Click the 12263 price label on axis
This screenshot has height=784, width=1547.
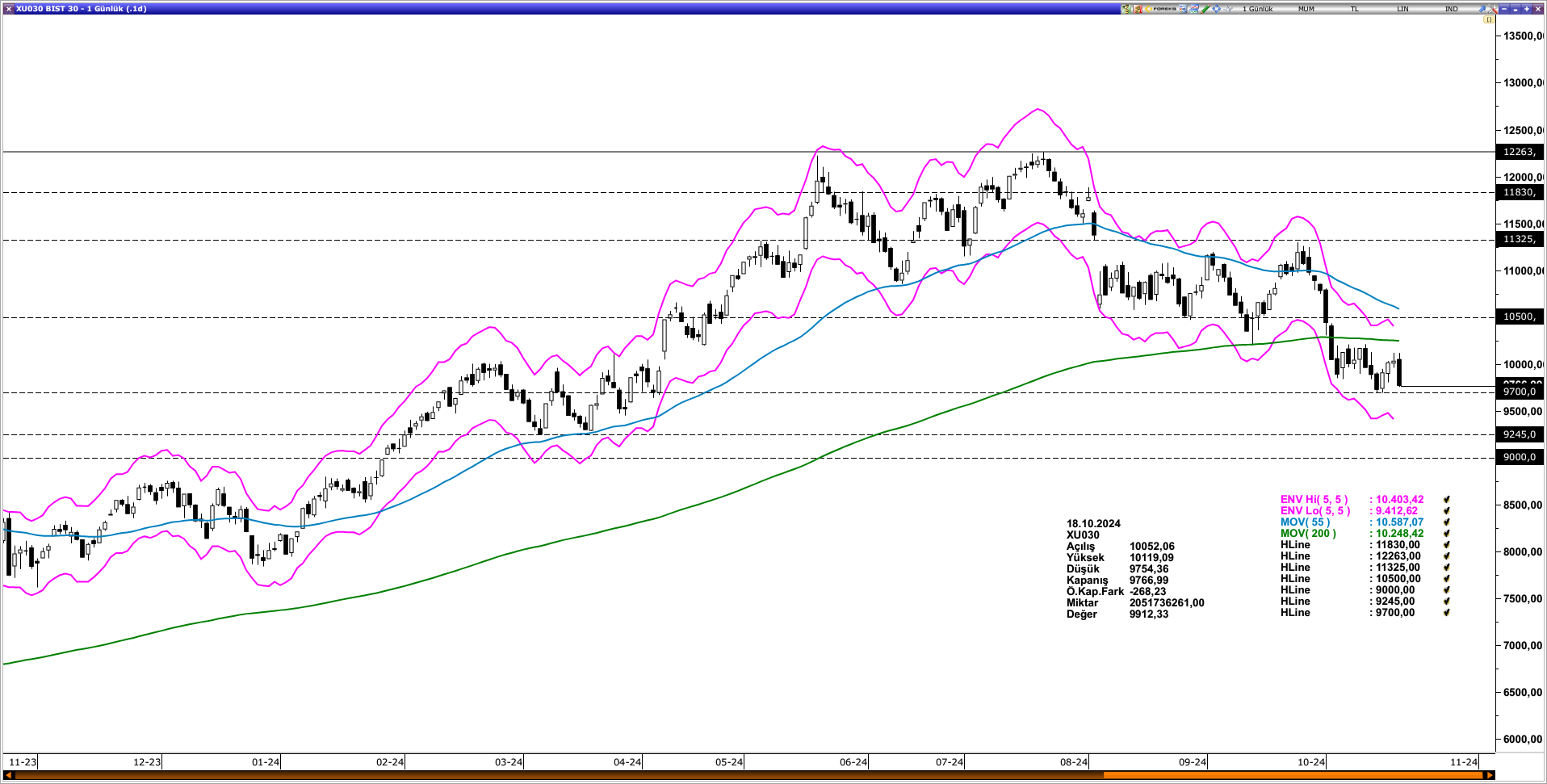pos(1520,152)
